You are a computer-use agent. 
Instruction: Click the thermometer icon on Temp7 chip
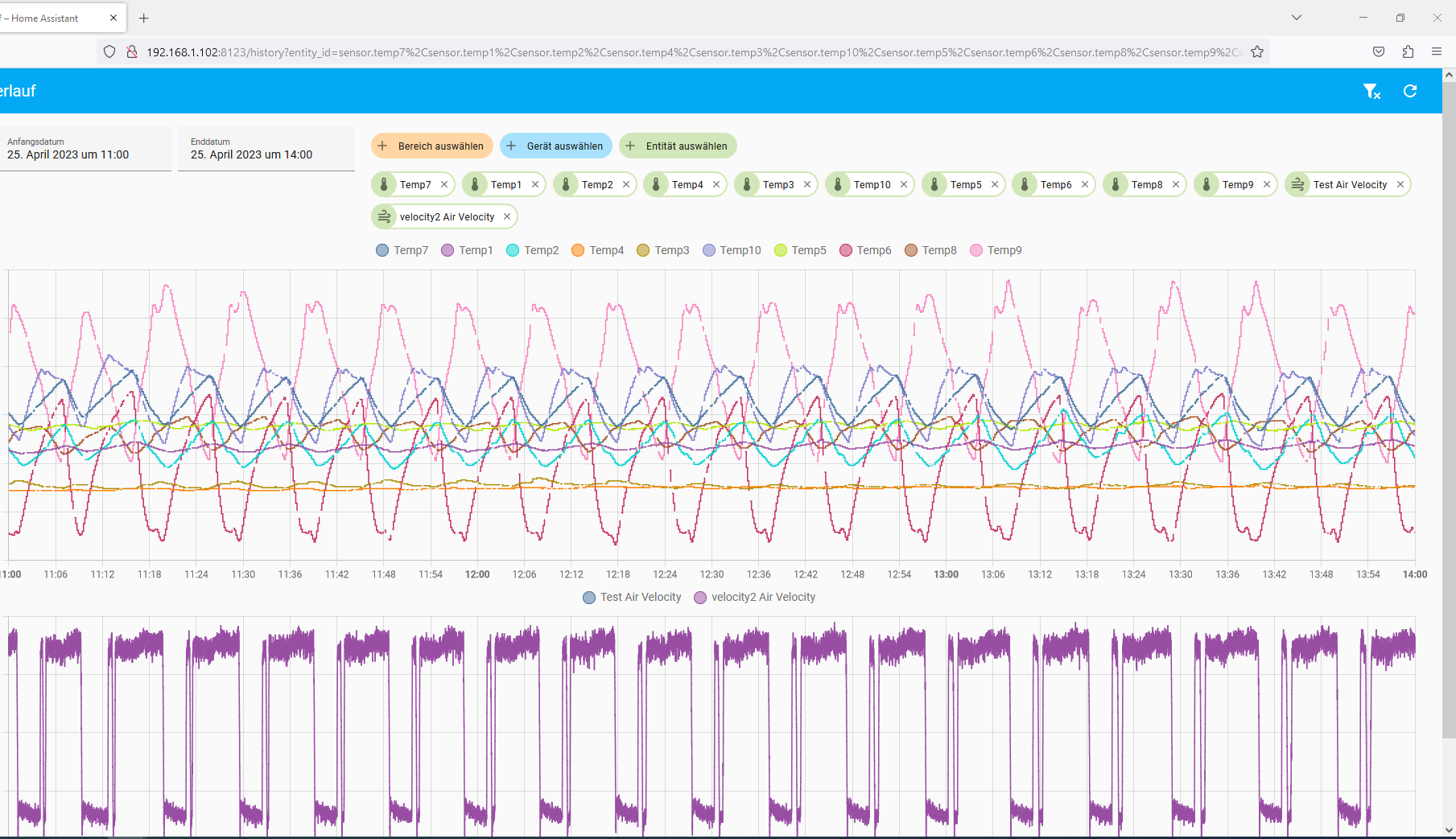pos(384,184)
